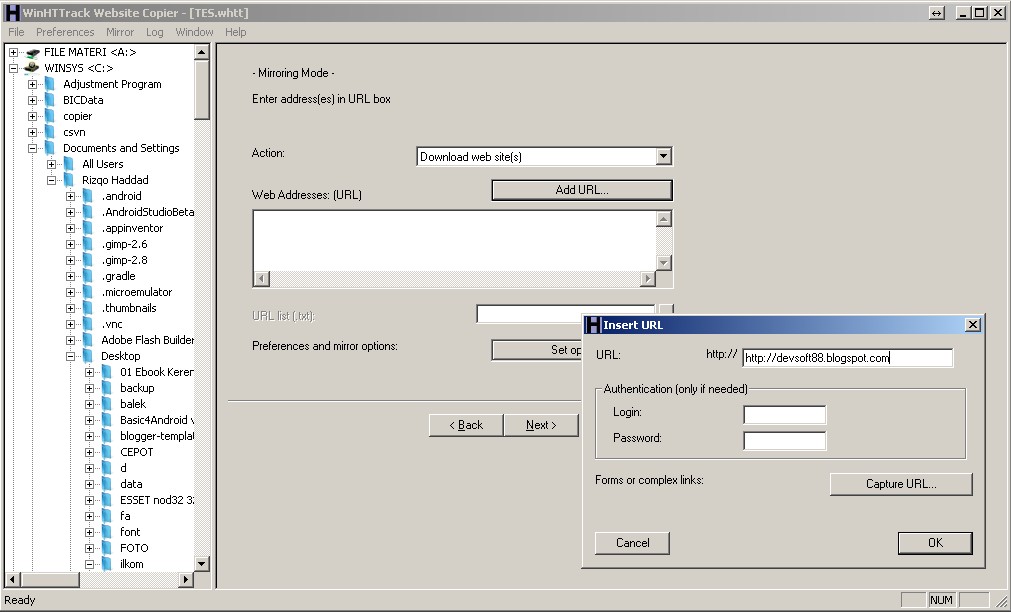Screen dimensions: 1011x612
Task: Select the .gimp-2.8 folder icon
Action: click(89, 260)
